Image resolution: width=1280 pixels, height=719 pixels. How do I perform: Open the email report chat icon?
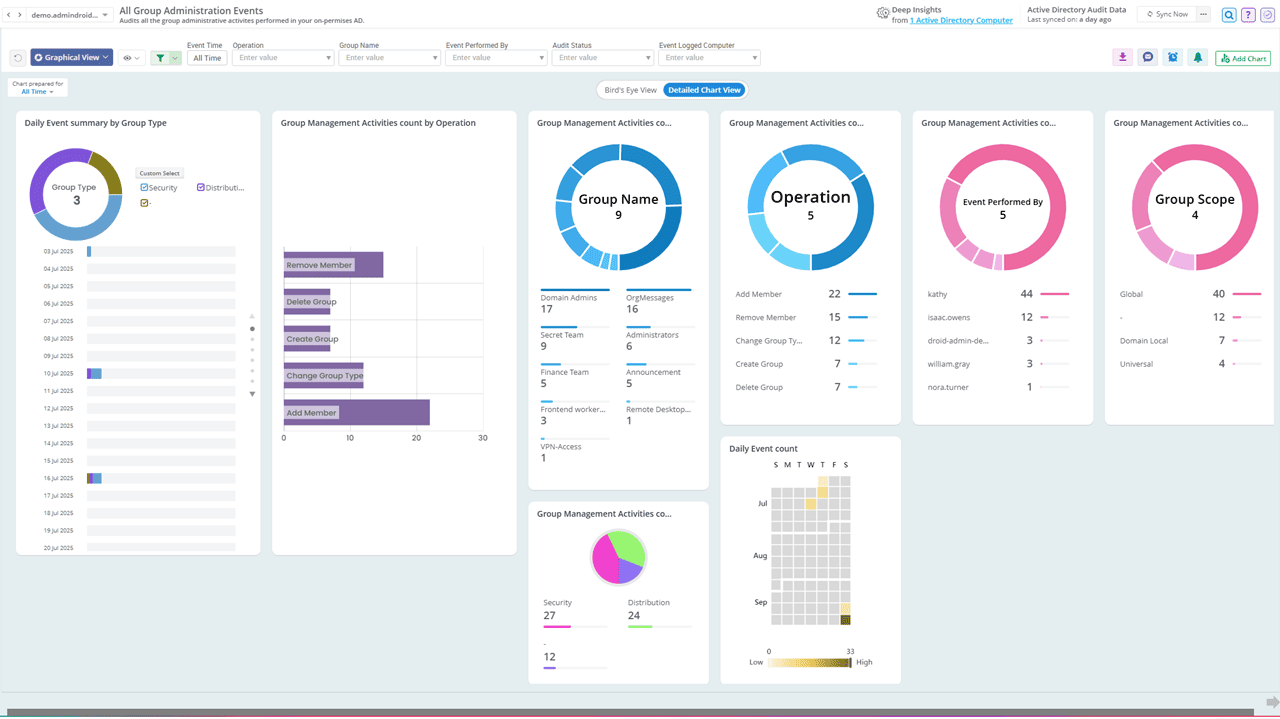click(x=1148, y=58)
